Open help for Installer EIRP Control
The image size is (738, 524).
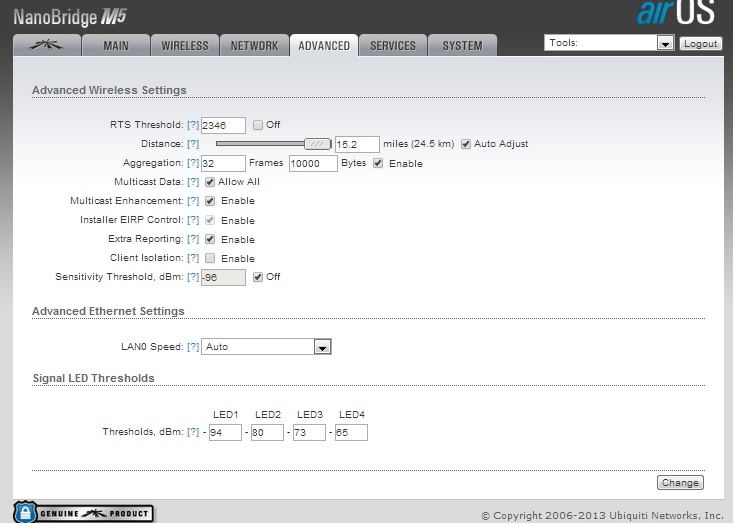click(x=193, y=220)
